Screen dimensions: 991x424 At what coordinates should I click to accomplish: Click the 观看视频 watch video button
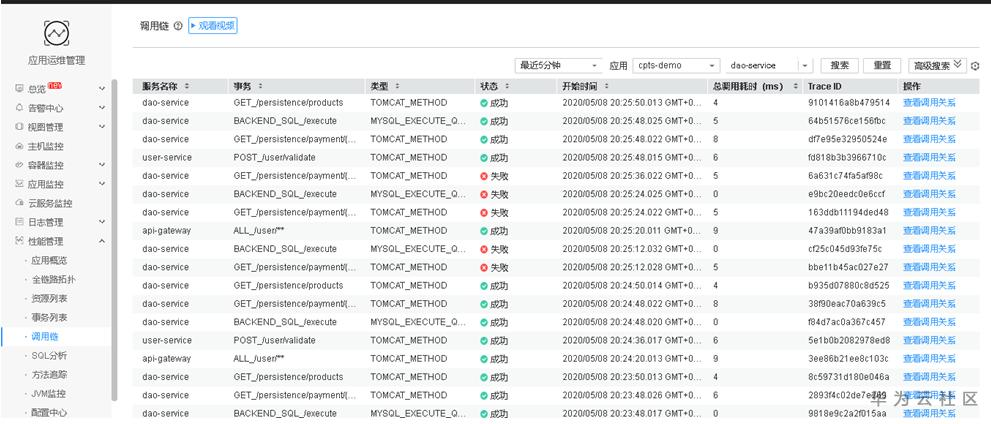coord(213,26)
